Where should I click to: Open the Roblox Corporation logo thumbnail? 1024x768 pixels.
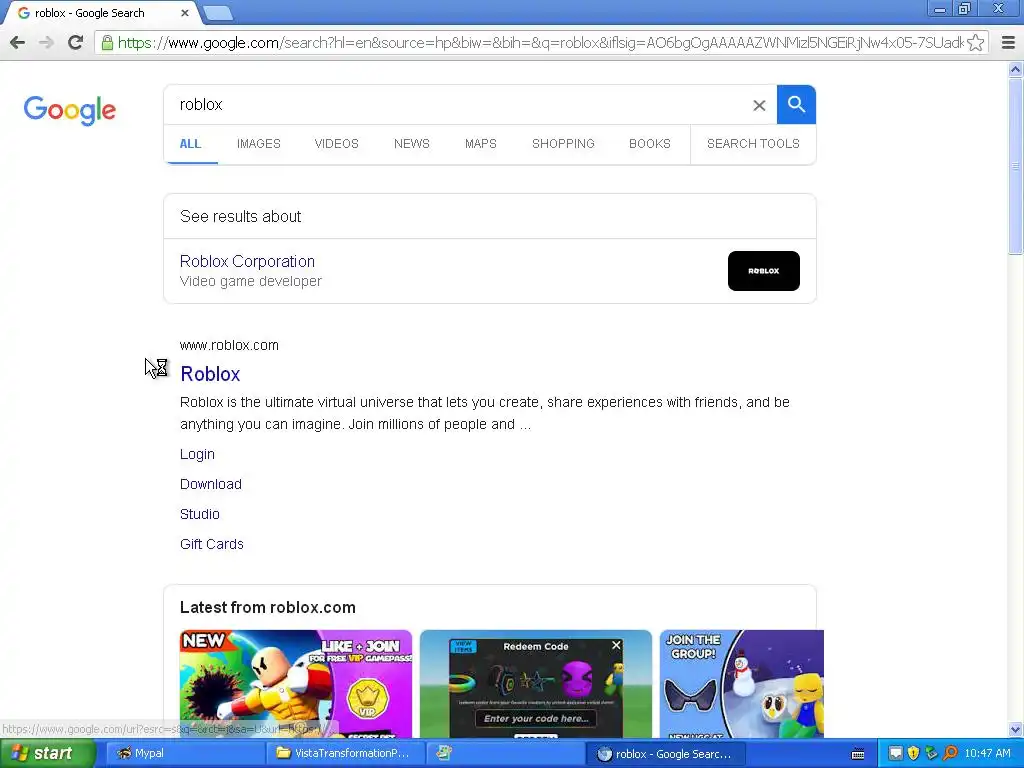coord(763,271)
